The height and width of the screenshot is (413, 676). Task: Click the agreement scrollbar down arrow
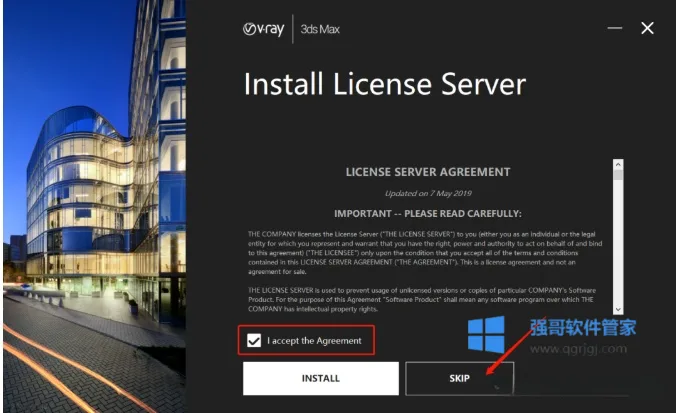tap(618, 310)
